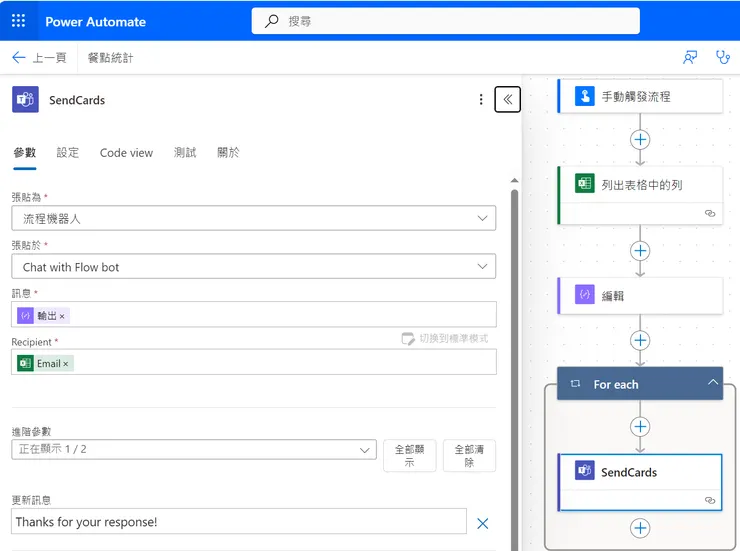Image resolution: width=740 pixels, height=551 pixels.
Task: Click the Power Automate home title
Action: tap(95, 22)
